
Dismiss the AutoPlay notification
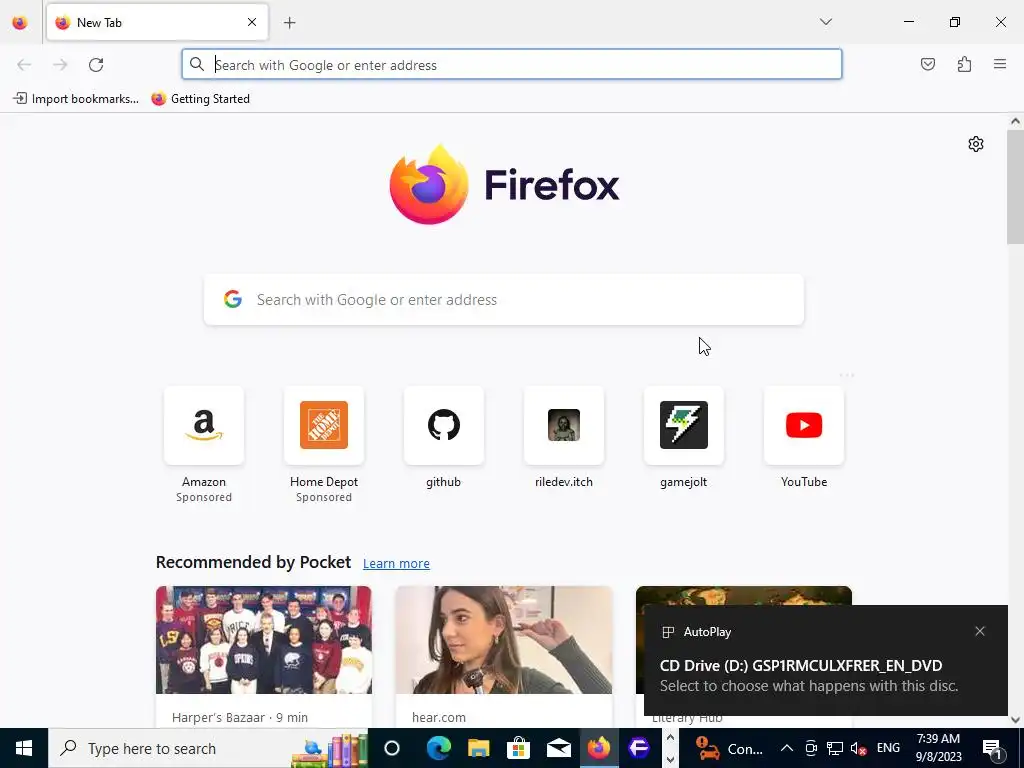980,632
